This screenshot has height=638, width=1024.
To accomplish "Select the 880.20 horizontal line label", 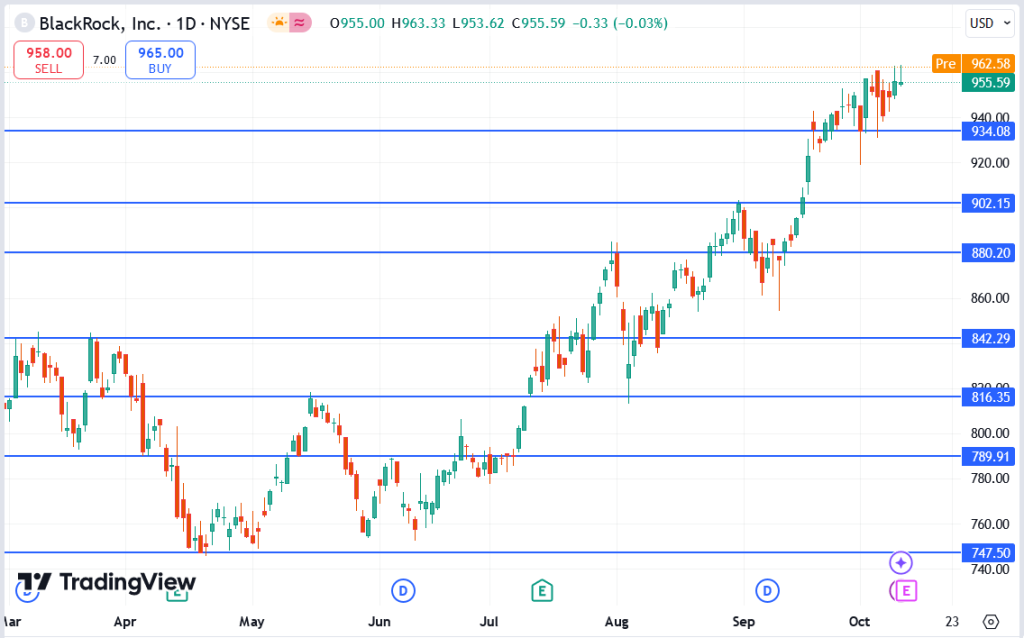I will pos(989,253).
